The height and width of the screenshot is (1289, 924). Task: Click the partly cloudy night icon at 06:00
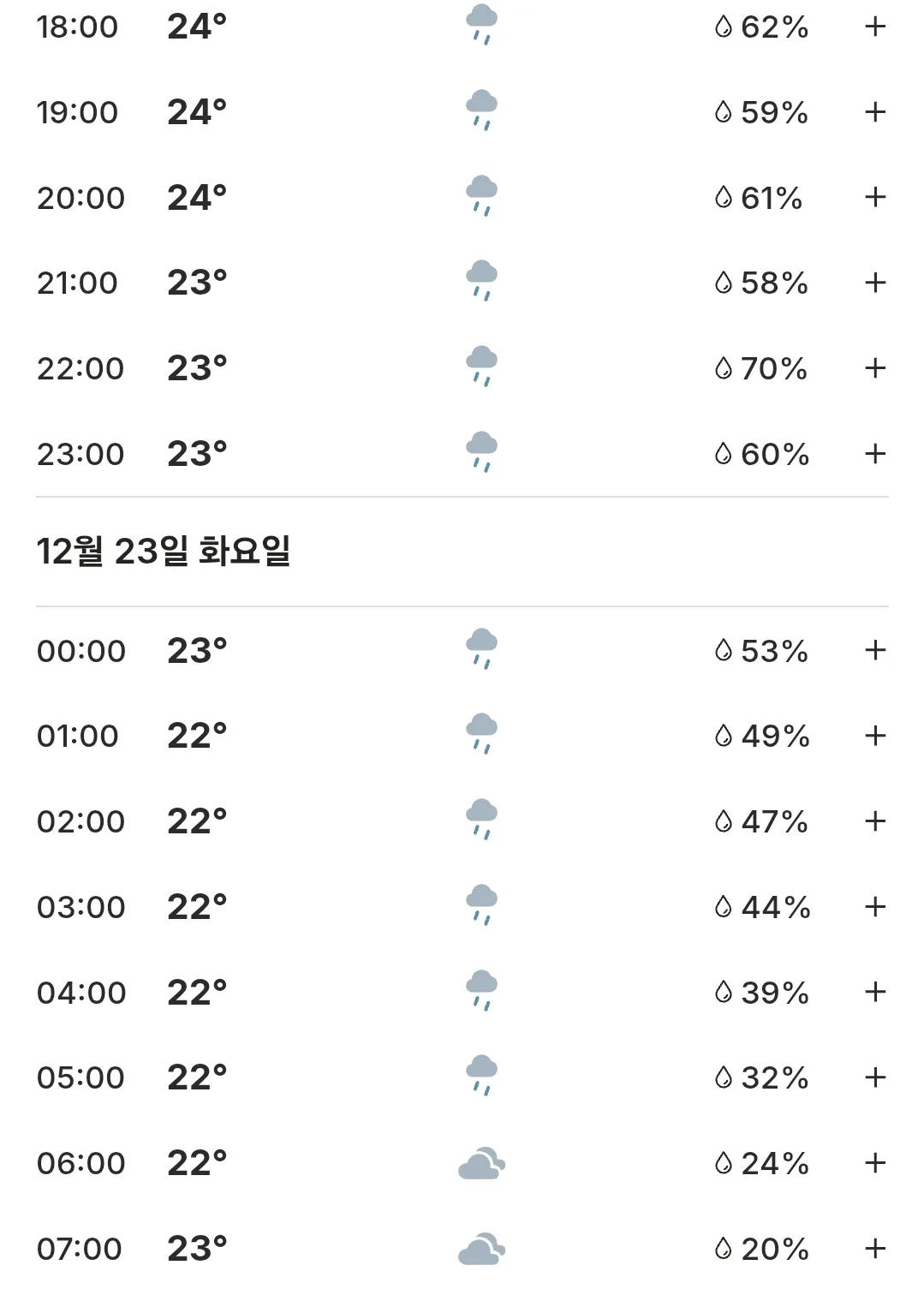(x=481, y=1163)
